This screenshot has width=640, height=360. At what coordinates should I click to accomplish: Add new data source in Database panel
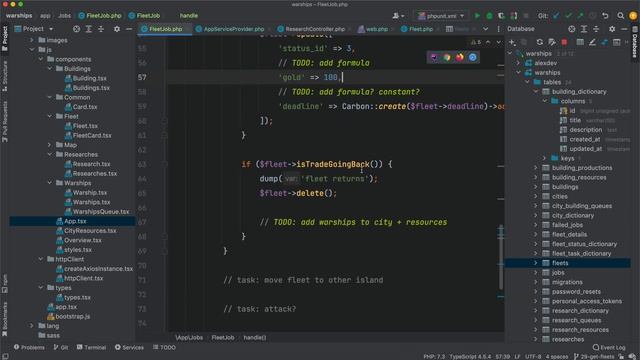tap(512, 42)
